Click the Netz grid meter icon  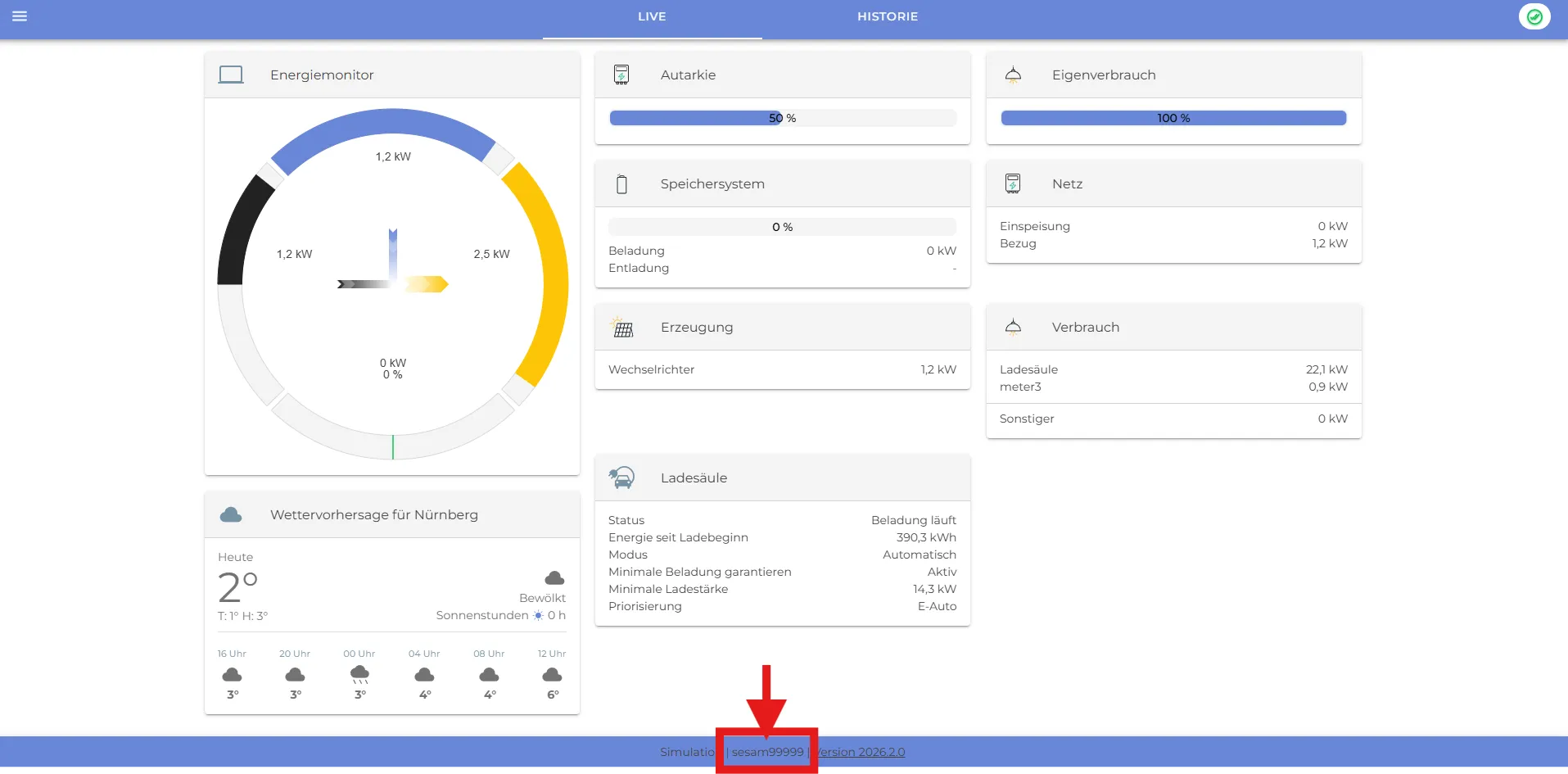click(x=1013, y=183)
